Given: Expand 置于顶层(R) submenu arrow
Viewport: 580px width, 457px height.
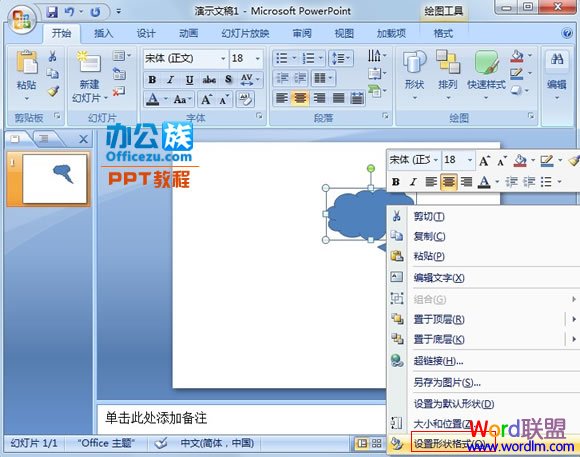Looking at the screenshot, I should coord(573,319).
